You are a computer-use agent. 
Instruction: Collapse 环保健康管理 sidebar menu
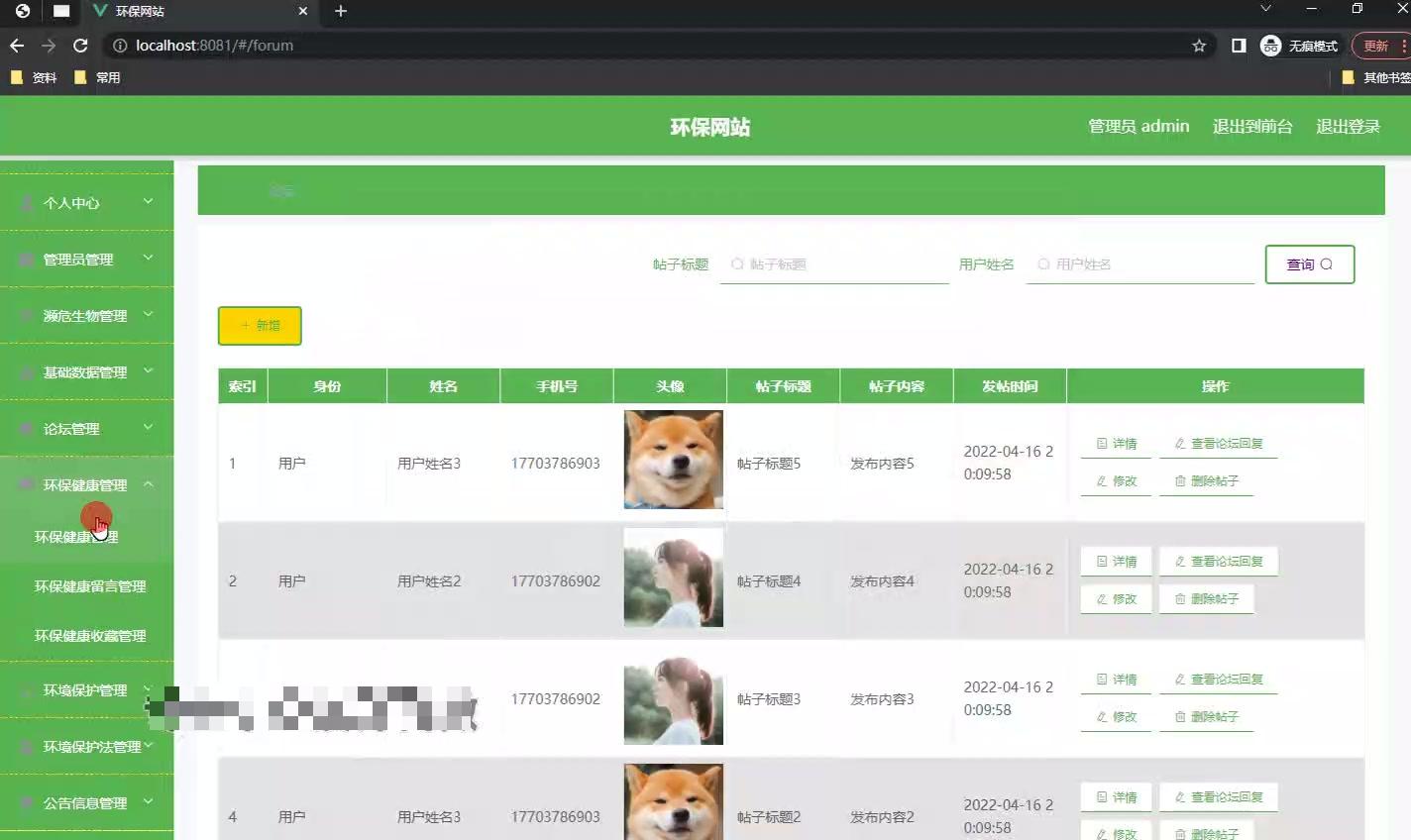click(87, 484)
